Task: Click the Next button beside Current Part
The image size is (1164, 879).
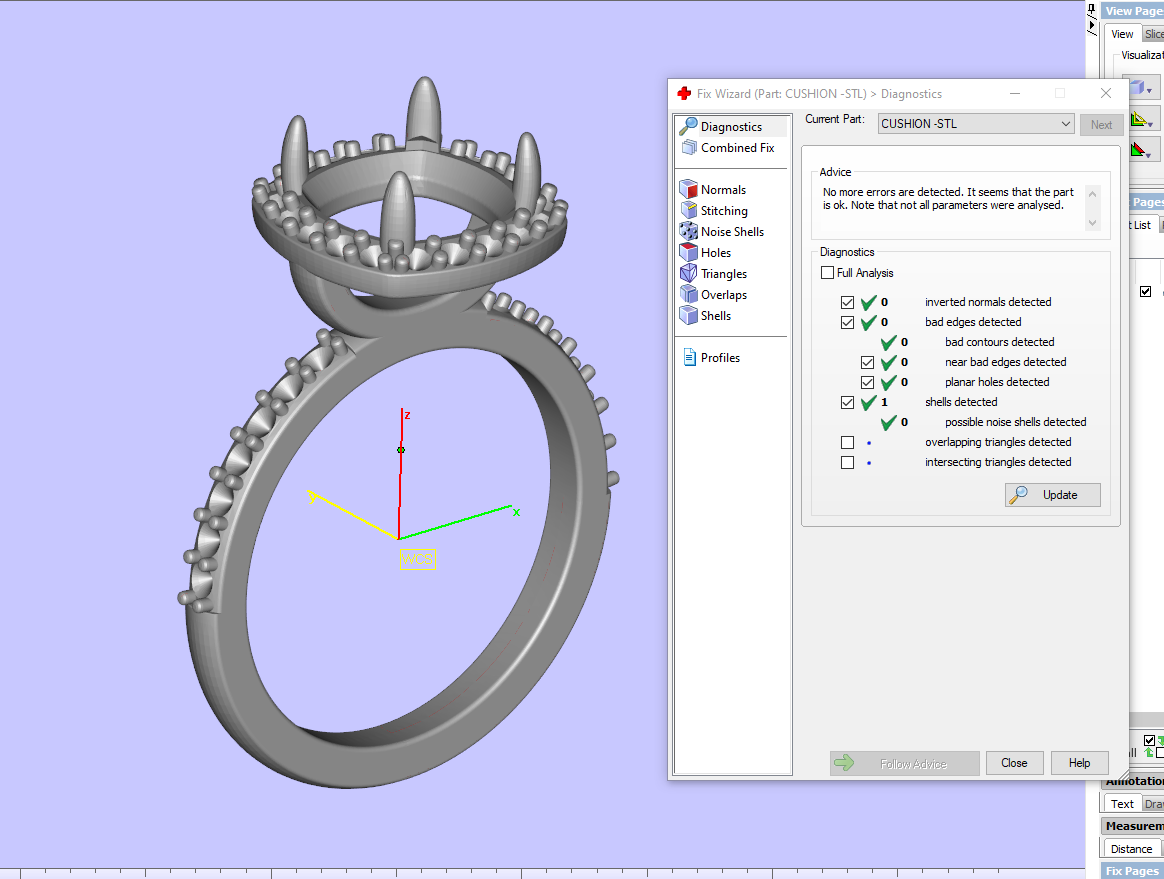Action: [x=1102, y=125]
